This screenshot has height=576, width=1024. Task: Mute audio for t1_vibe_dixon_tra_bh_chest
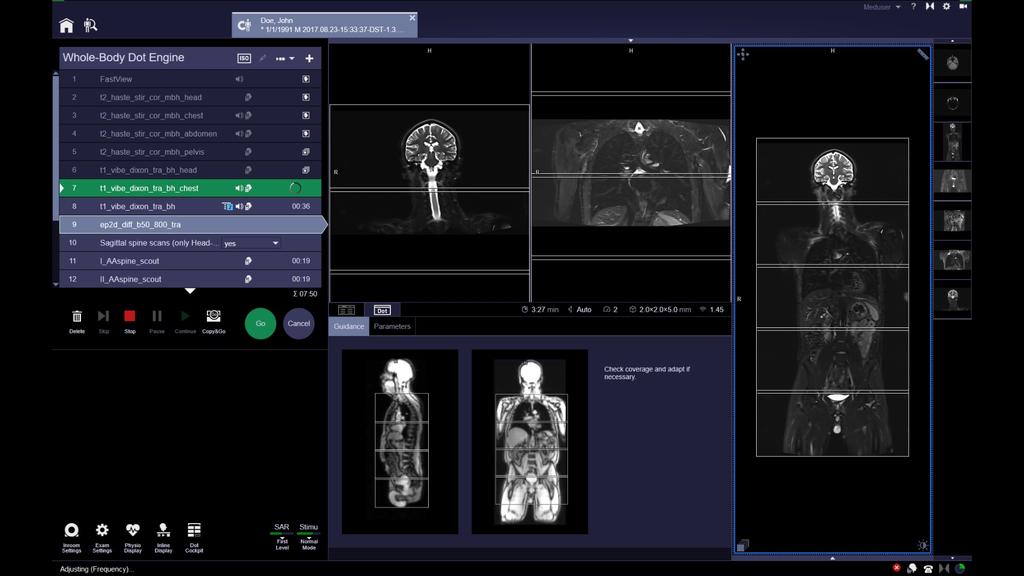click(238, 187)
